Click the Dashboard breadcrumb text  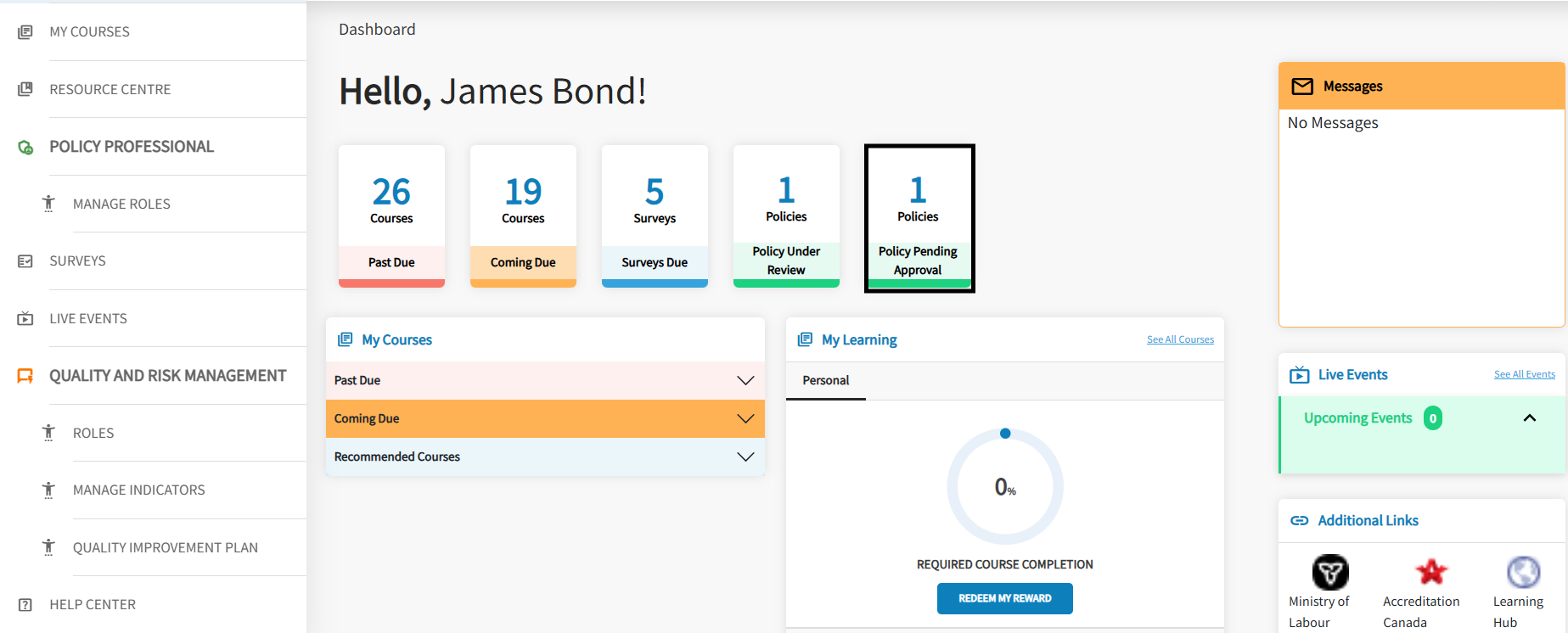coord(377,30)
